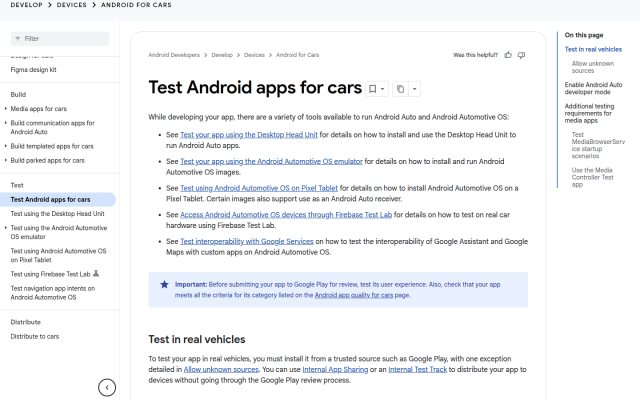Jump to Additional testing requirements for media apps
Viewport: 640px width, 400px height.
pos(589,113)
